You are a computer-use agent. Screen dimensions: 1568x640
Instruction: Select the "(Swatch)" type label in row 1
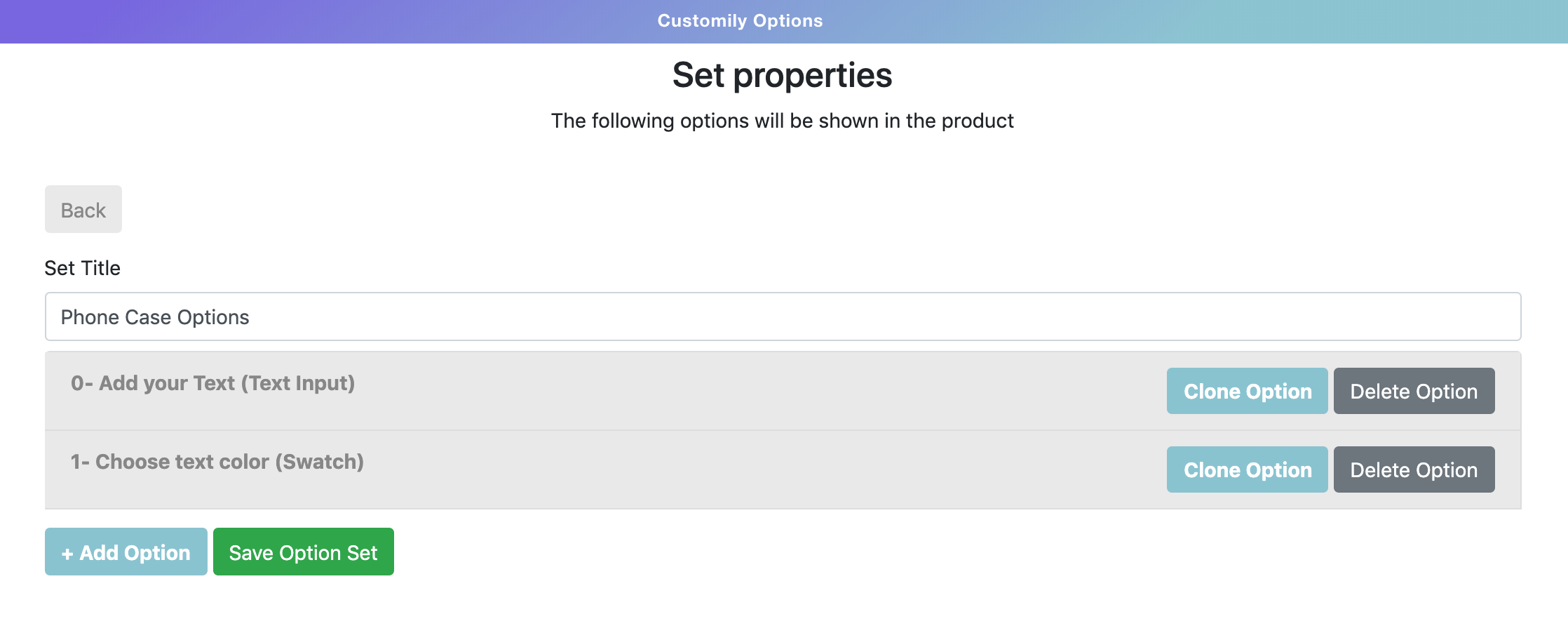pyautogui.click(x=319, y=462)
